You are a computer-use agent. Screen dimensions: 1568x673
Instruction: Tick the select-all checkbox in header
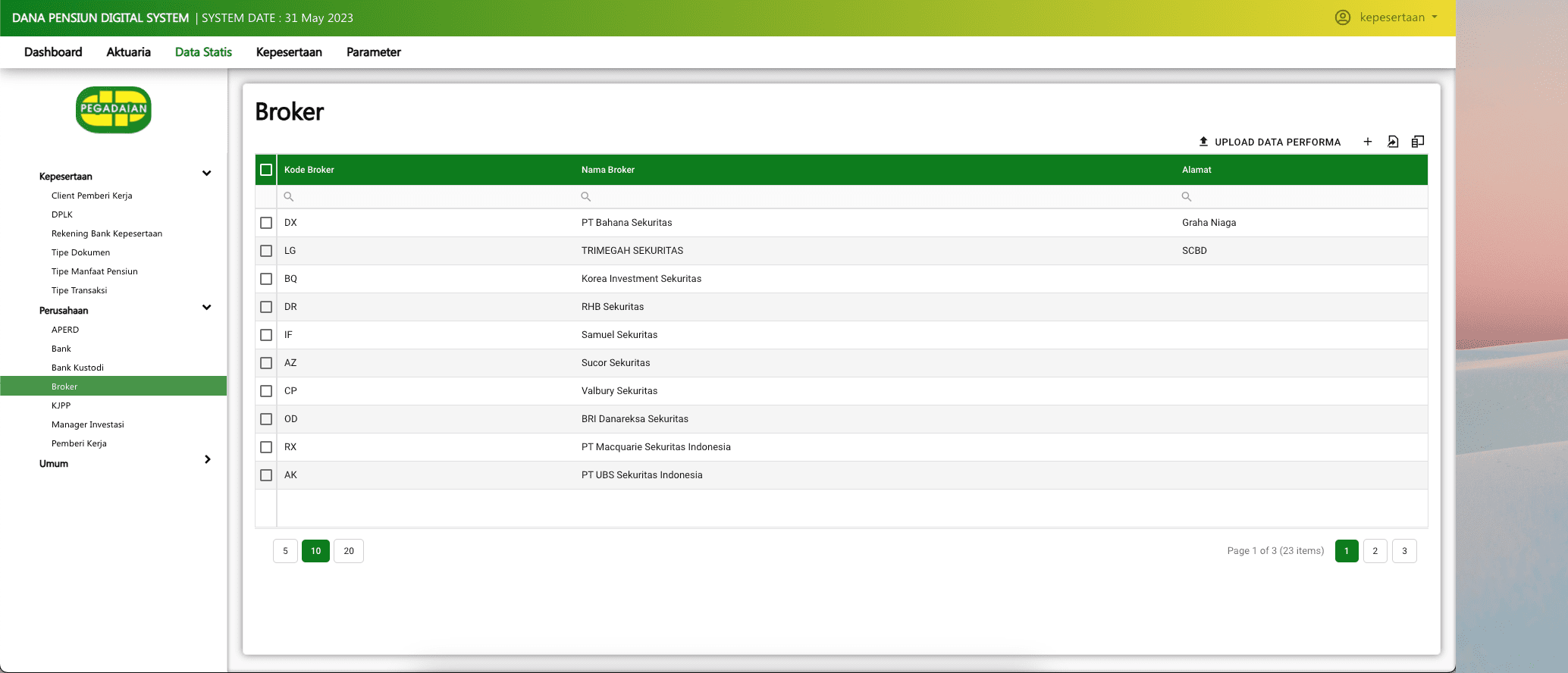pos(266,170)
